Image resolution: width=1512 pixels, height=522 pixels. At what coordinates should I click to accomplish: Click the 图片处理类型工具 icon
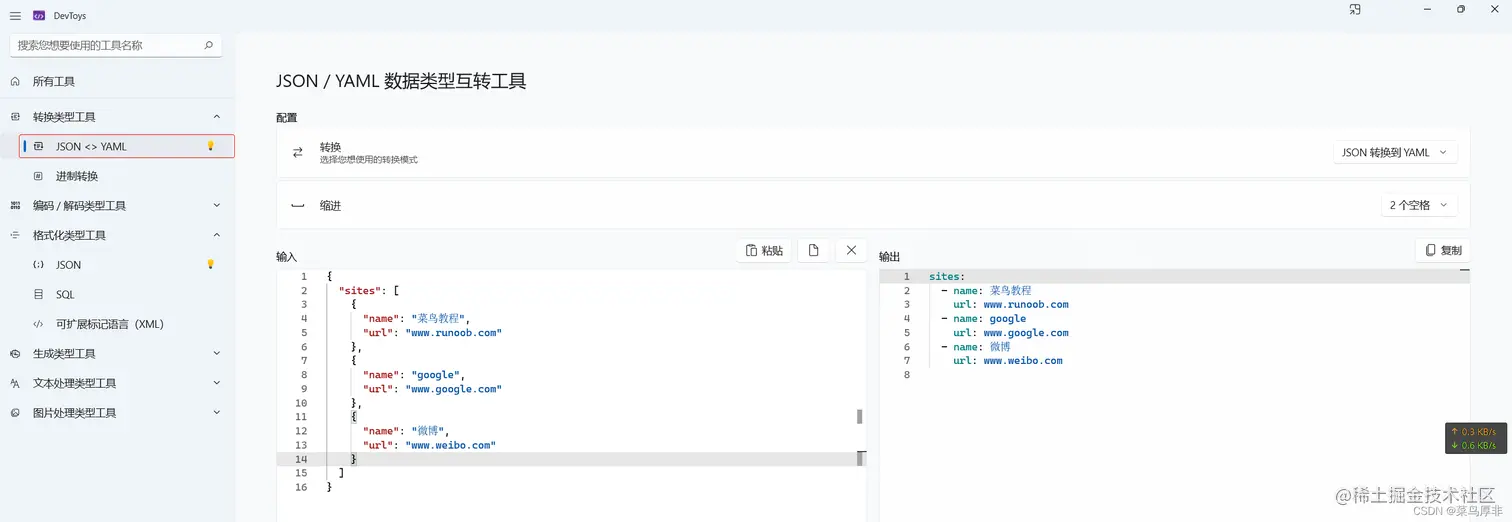click(x=14, y=413)
